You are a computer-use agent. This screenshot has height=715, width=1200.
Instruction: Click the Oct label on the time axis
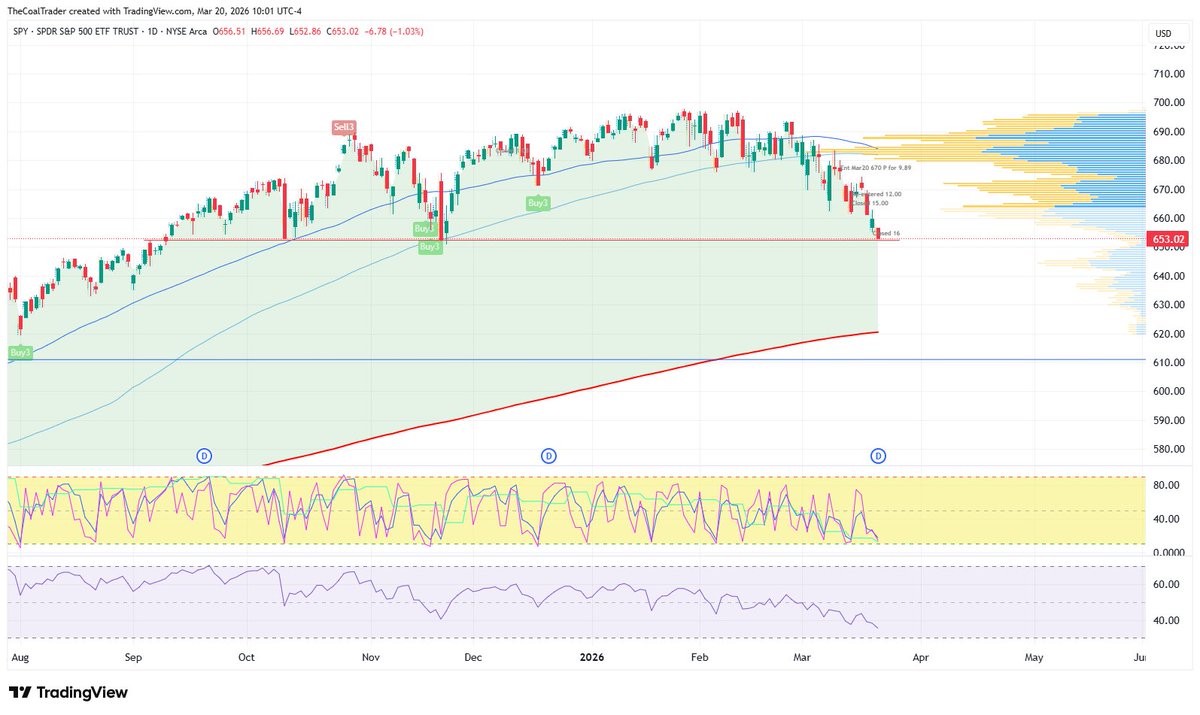pos(248,658)
